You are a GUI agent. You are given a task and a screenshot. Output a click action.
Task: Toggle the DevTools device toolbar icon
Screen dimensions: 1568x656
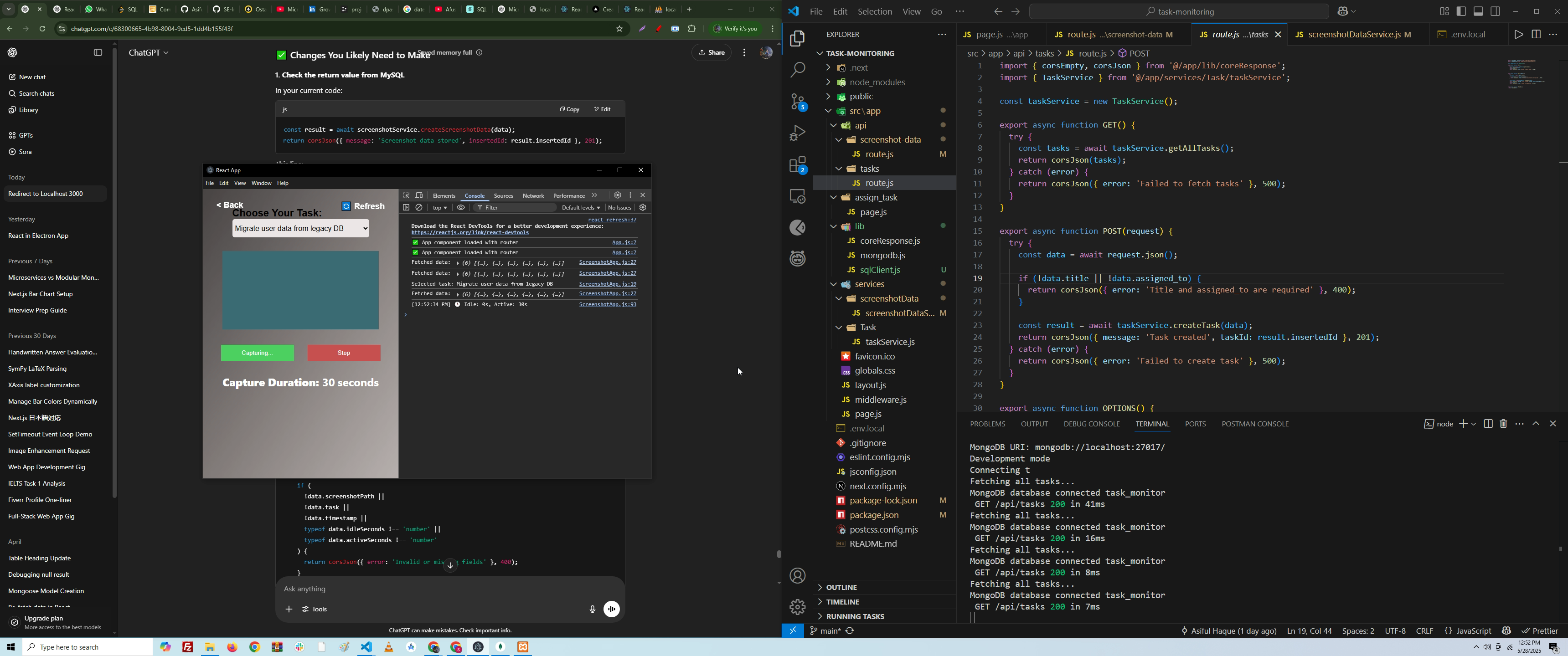point(419,195)
